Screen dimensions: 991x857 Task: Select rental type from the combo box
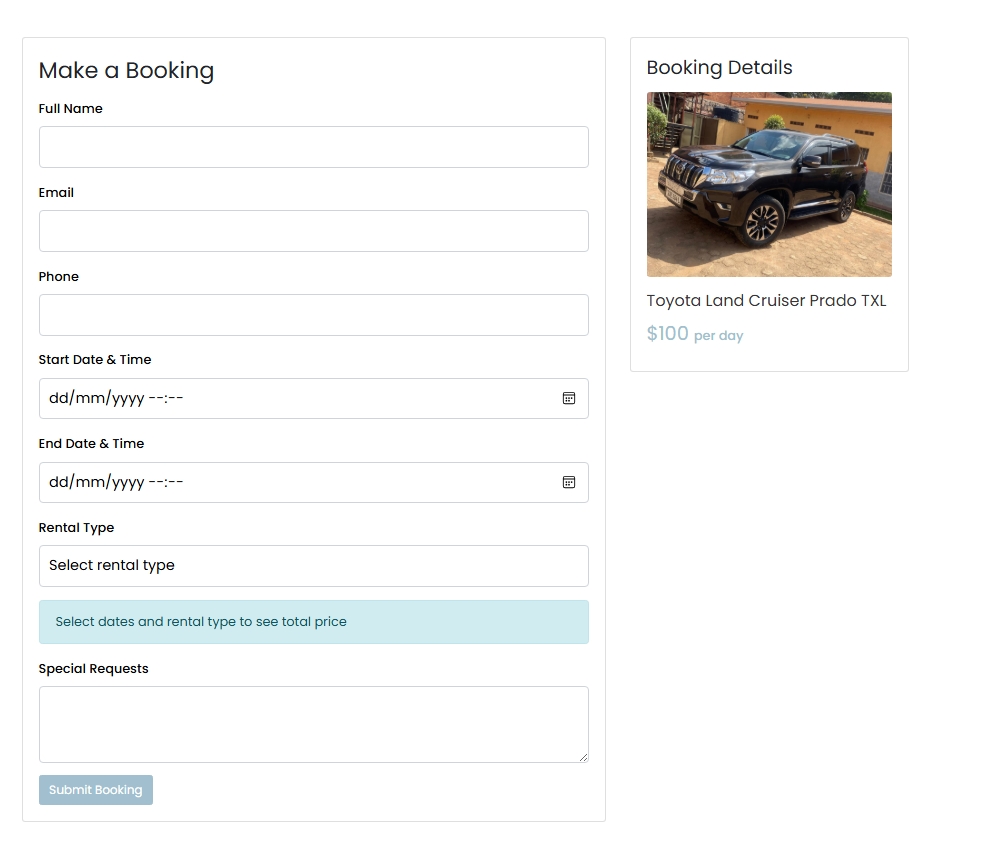click(313, 566)
